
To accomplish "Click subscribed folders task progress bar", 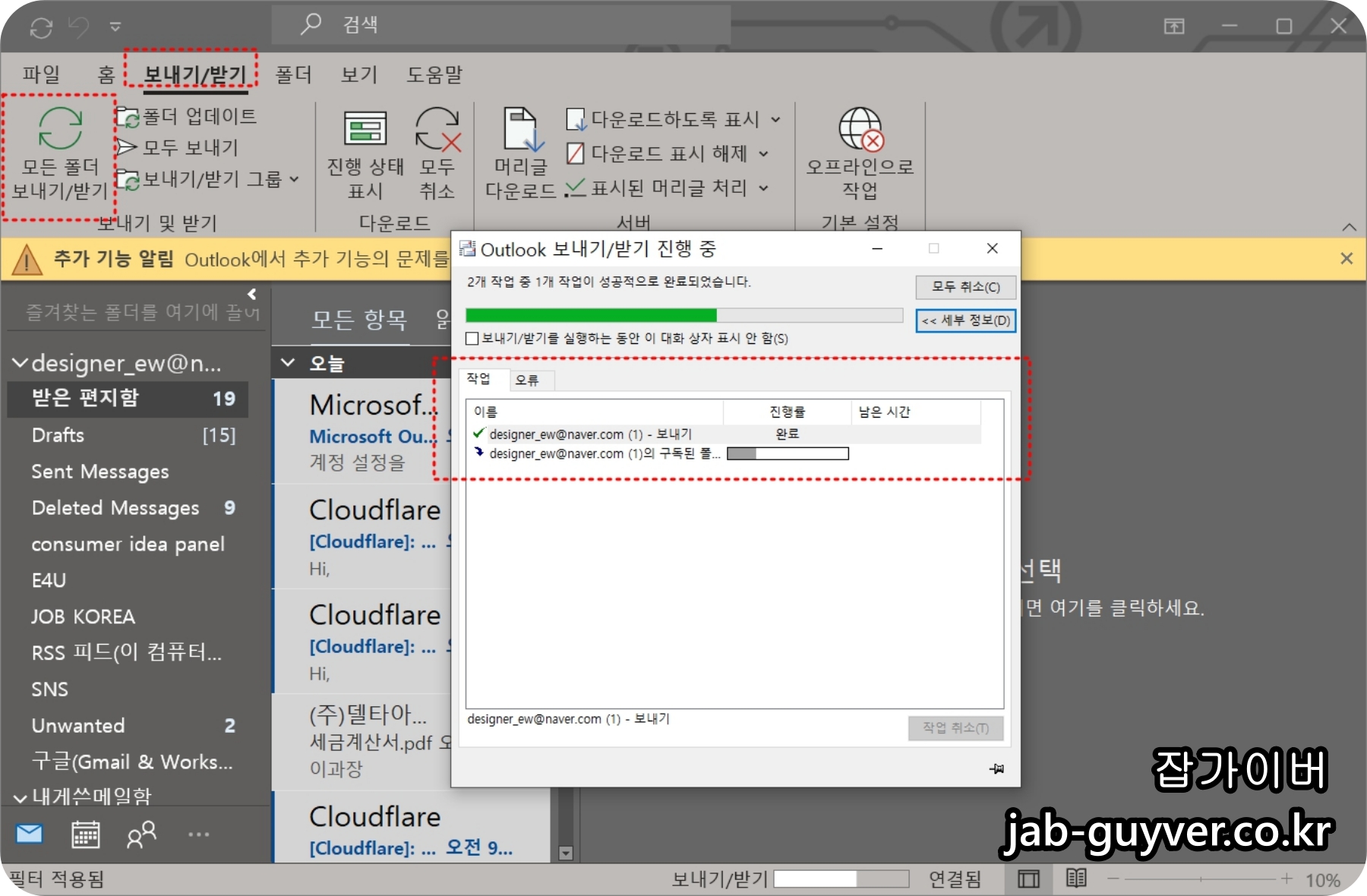I will (788, 454).
